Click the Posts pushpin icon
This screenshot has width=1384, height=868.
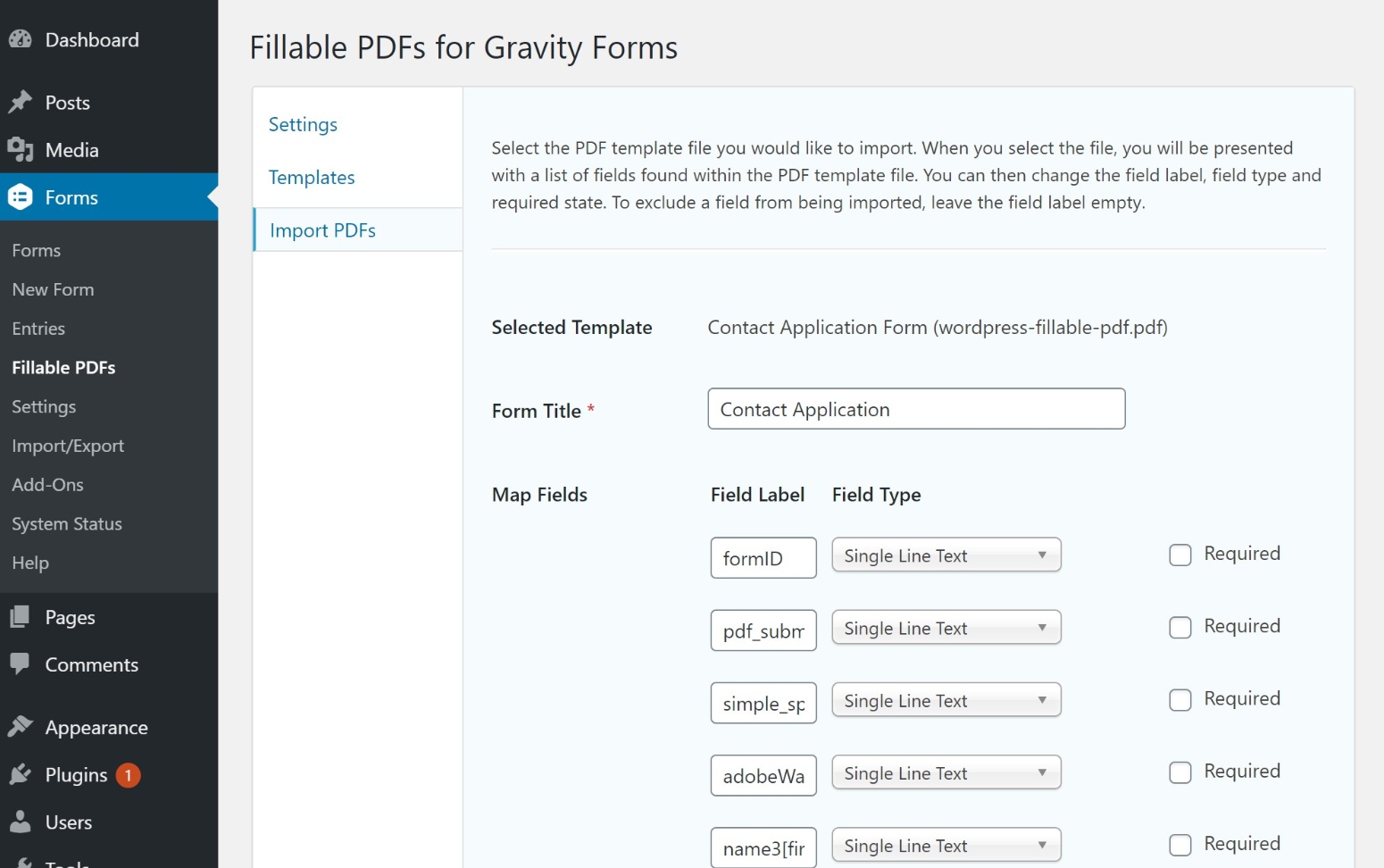pyautogui.click(x=21, y=102)
